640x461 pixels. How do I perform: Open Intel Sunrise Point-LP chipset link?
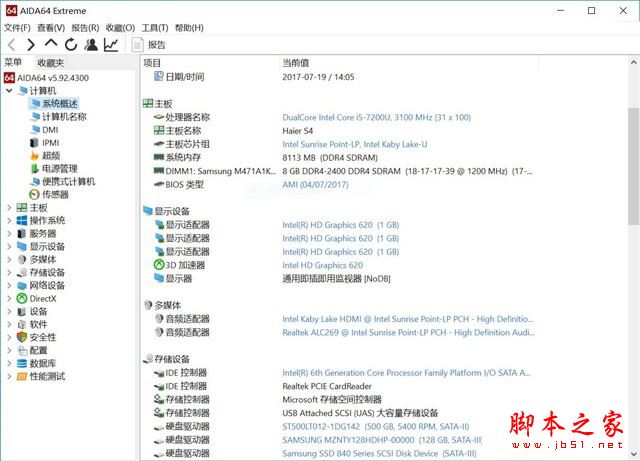355,144
